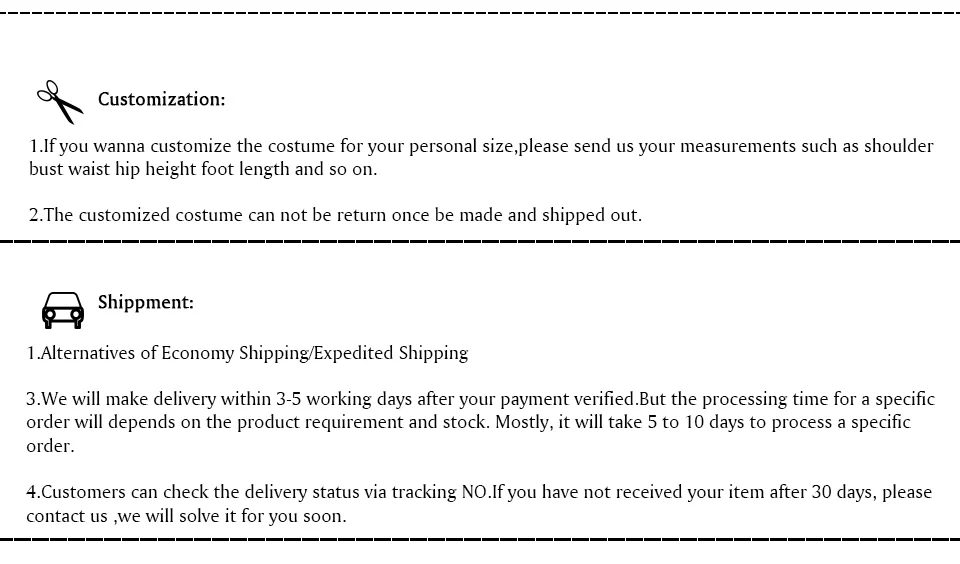Image resolution: width=960 pixels, height=564 pixels.
Task: Click the text about personal size measurements
Action: 481,146
